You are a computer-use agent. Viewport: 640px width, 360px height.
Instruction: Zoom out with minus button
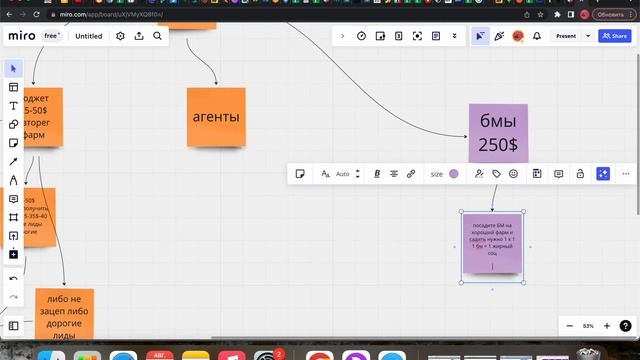click(x=570, y=326)
